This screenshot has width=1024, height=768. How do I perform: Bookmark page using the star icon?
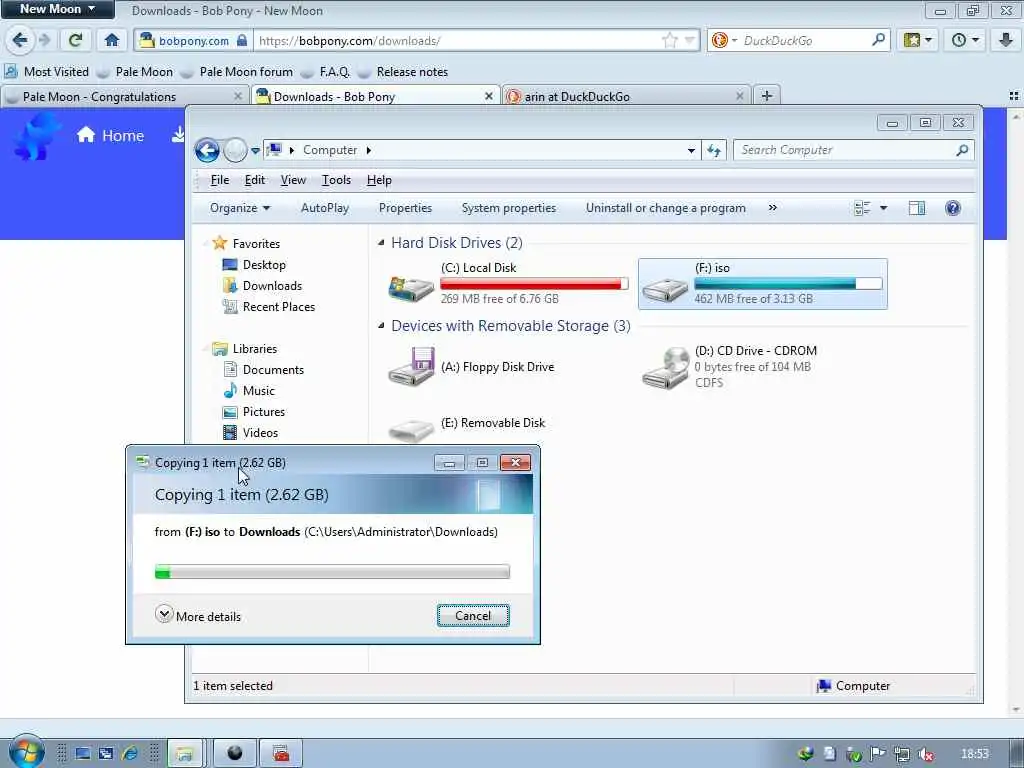coord(669,40)
